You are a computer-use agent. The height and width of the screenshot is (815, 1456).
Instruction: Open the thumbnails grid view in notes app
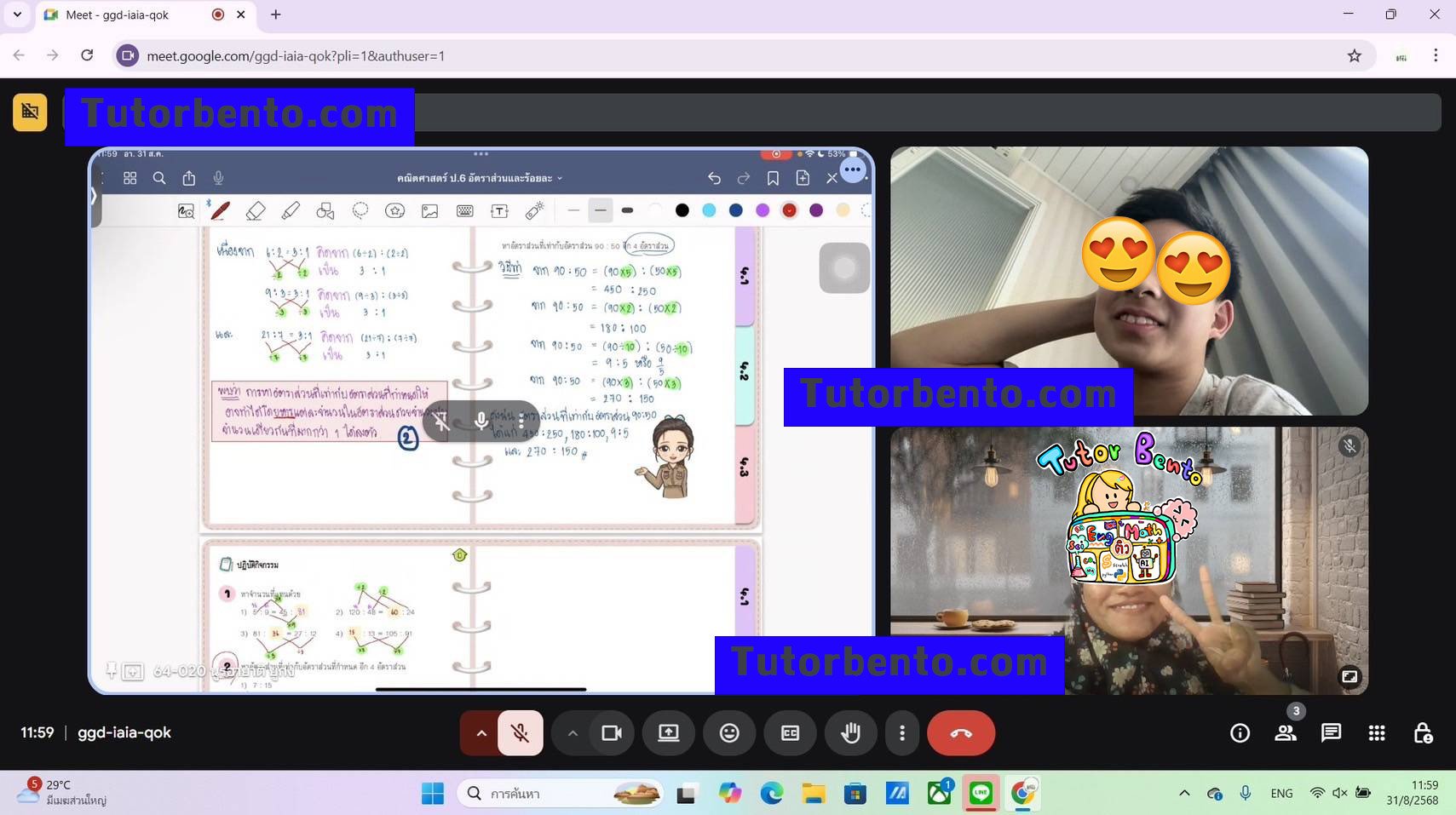coord(130,178)
